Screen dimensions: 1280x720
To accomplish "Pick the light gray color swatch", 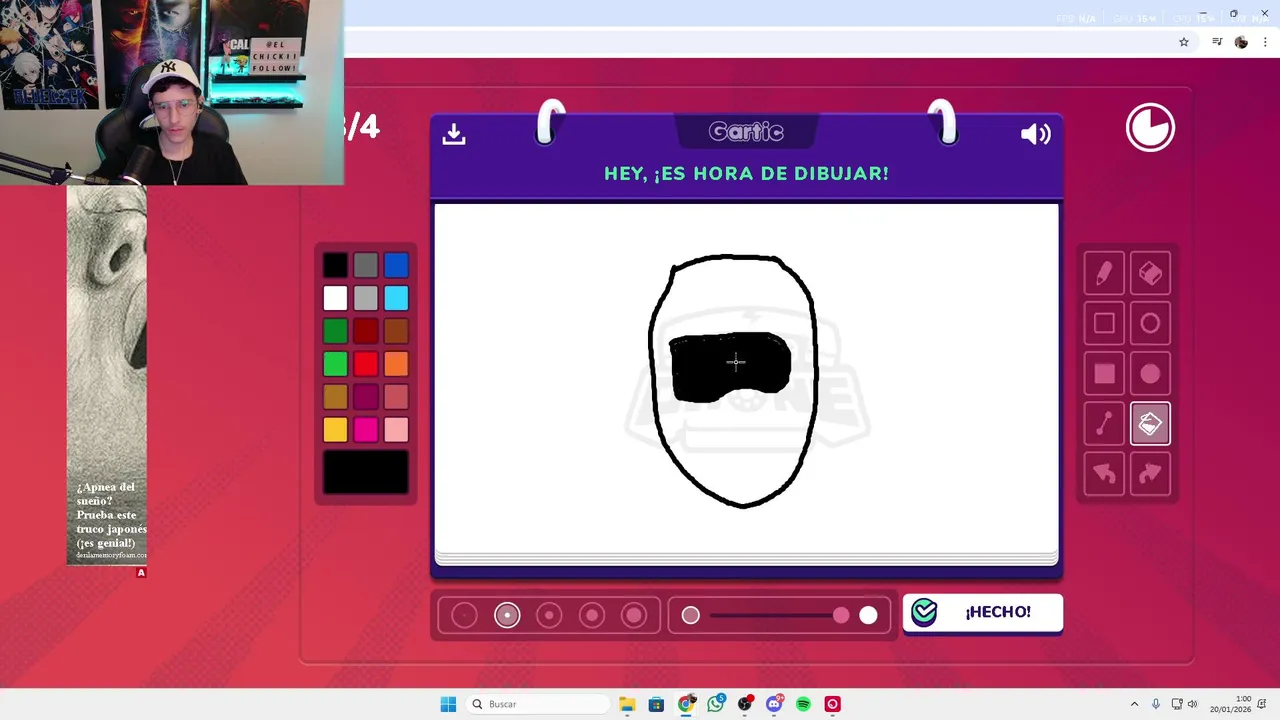I will point(366,298).
